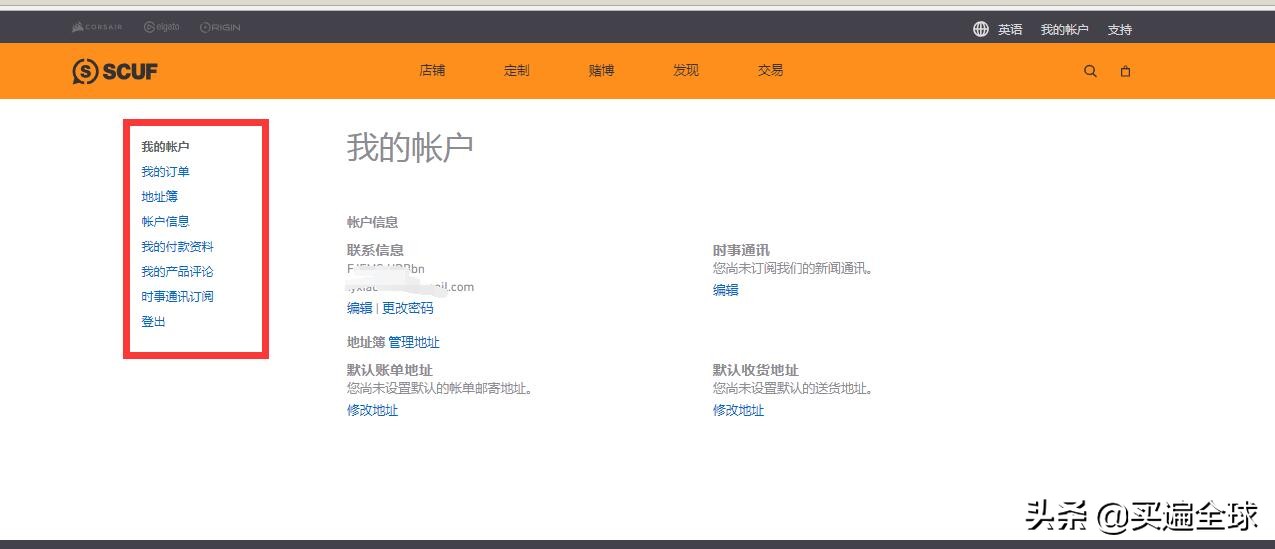This screenshot has height=549, width=1275.
Task: Open 我的付款资料 in sidebar
Action: point(177,247)
